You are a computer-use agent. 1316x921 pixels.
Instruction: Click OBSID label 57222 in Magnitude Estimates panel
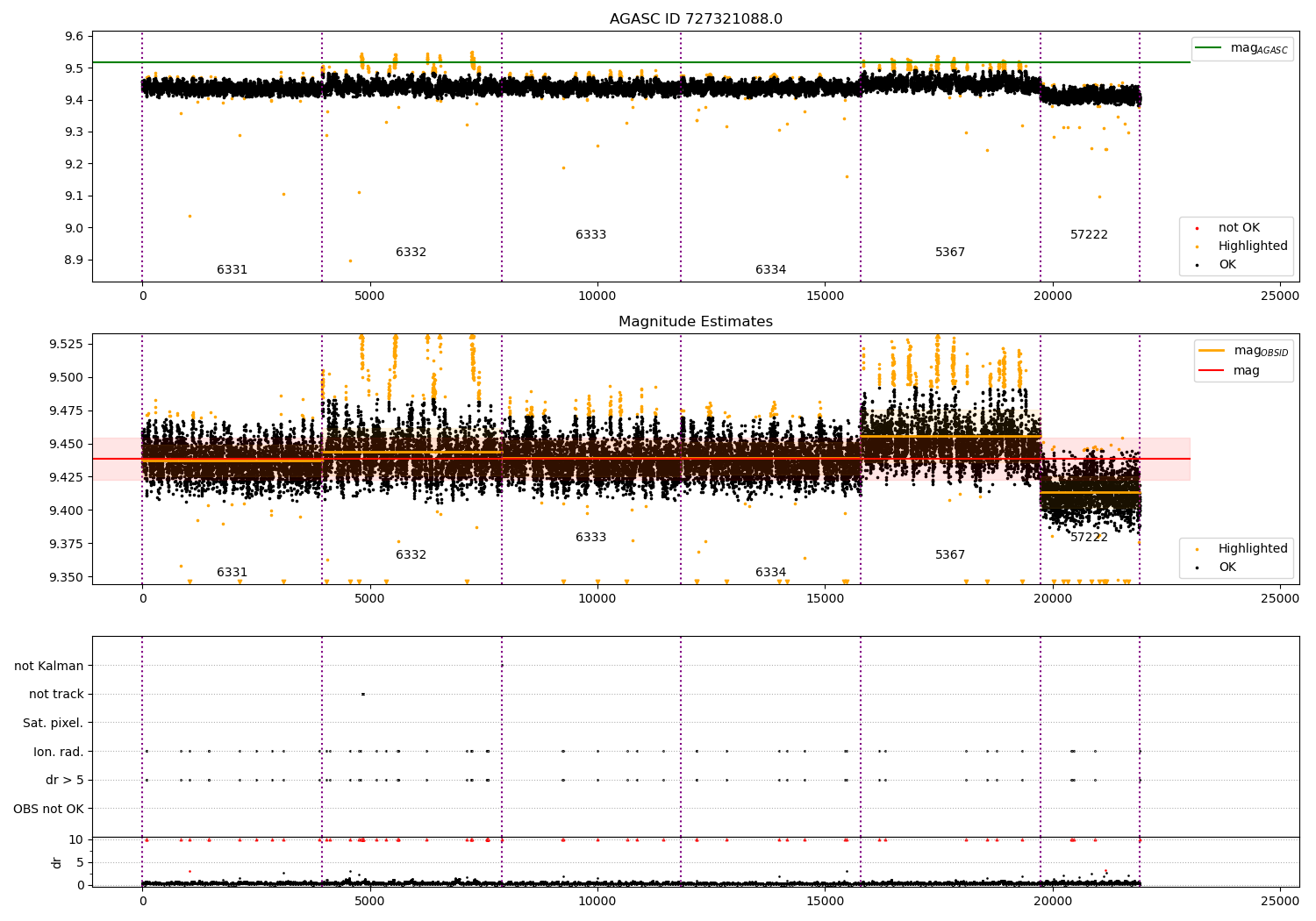[1090, 538]
